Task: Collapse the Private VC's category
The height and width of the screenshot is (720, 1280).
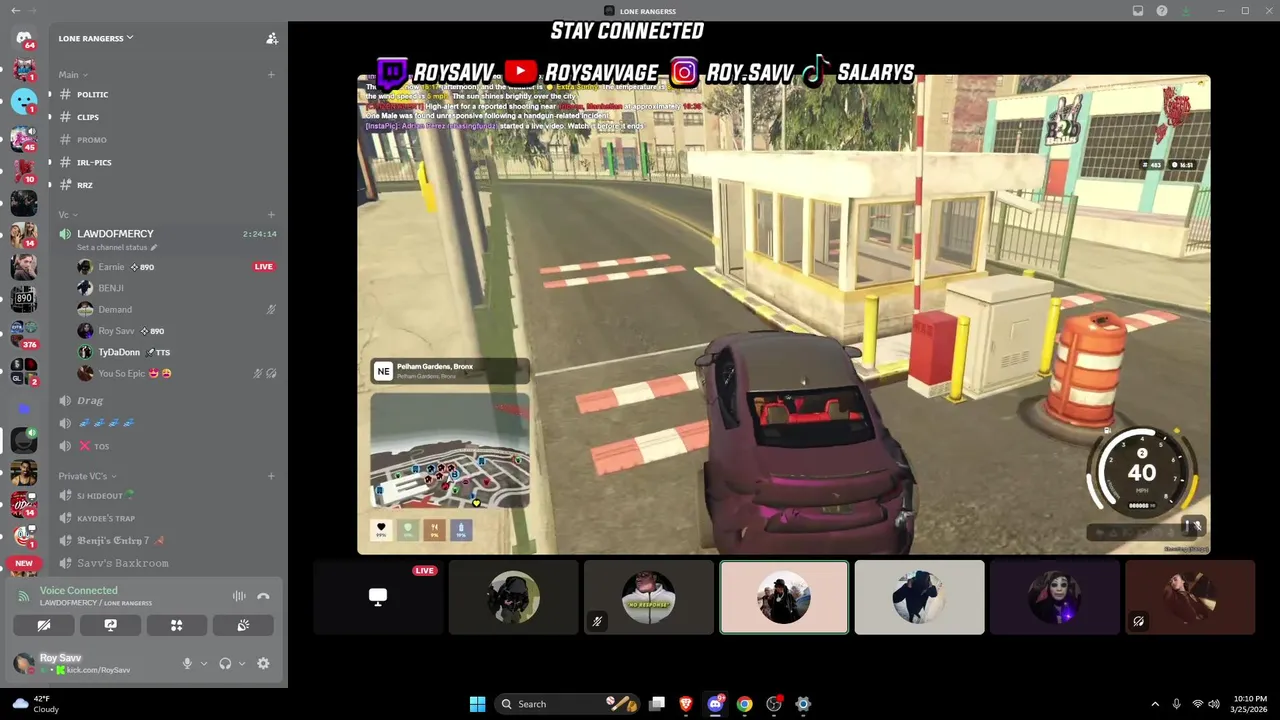Action: pos(87,476)
